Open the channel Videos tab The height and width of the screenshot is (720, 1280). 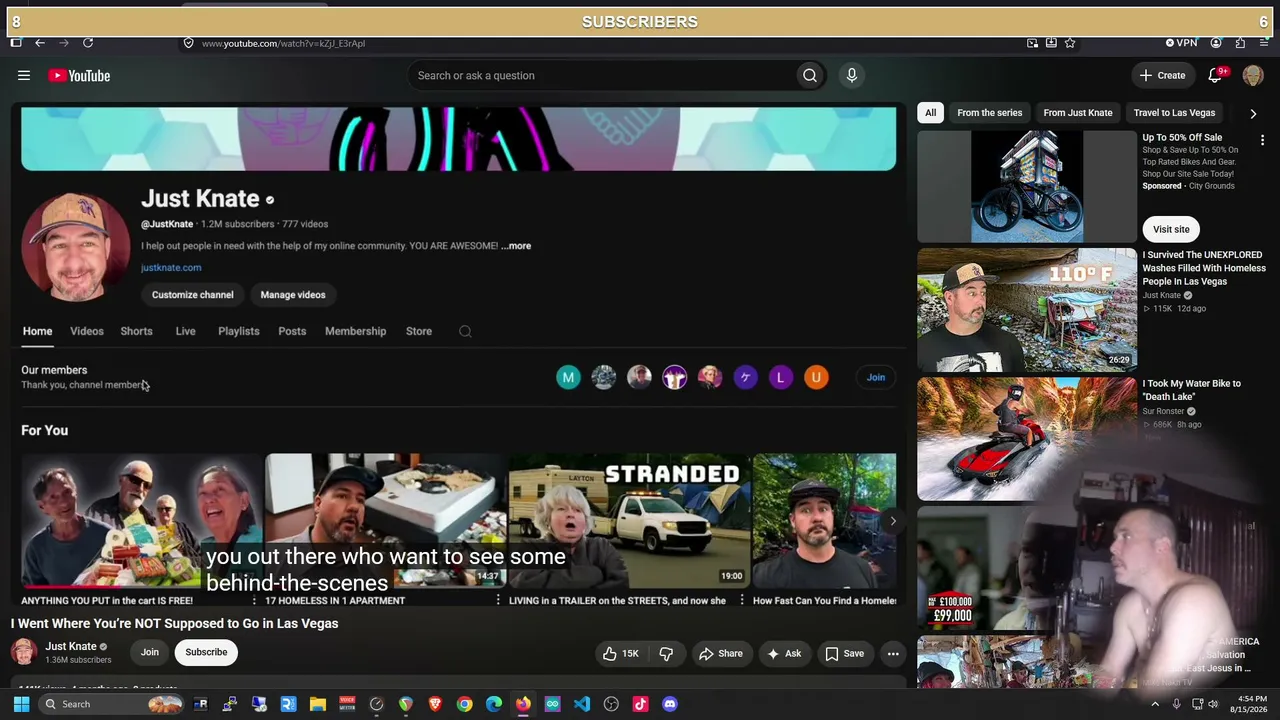click(x=87, y=332)
